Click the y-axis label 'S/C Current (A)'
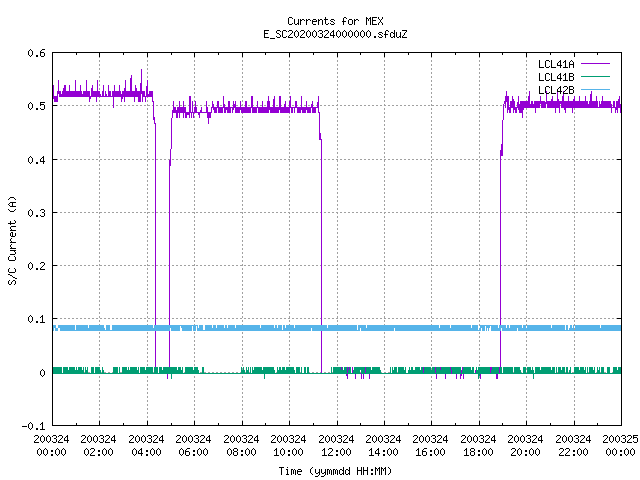640x480 pixels. tap(13, 241)
